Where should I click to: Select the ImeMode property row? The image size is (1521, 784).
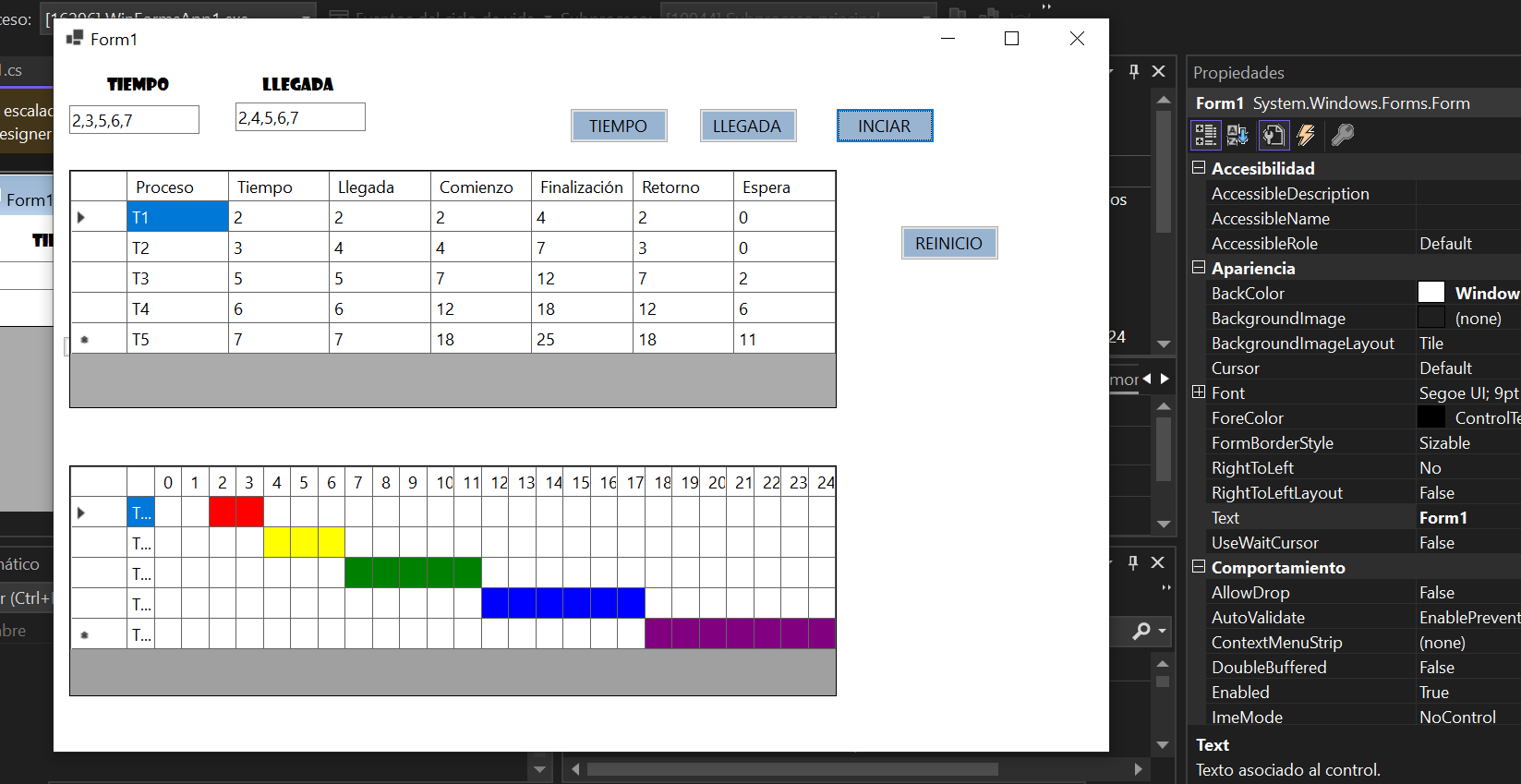1365,717
